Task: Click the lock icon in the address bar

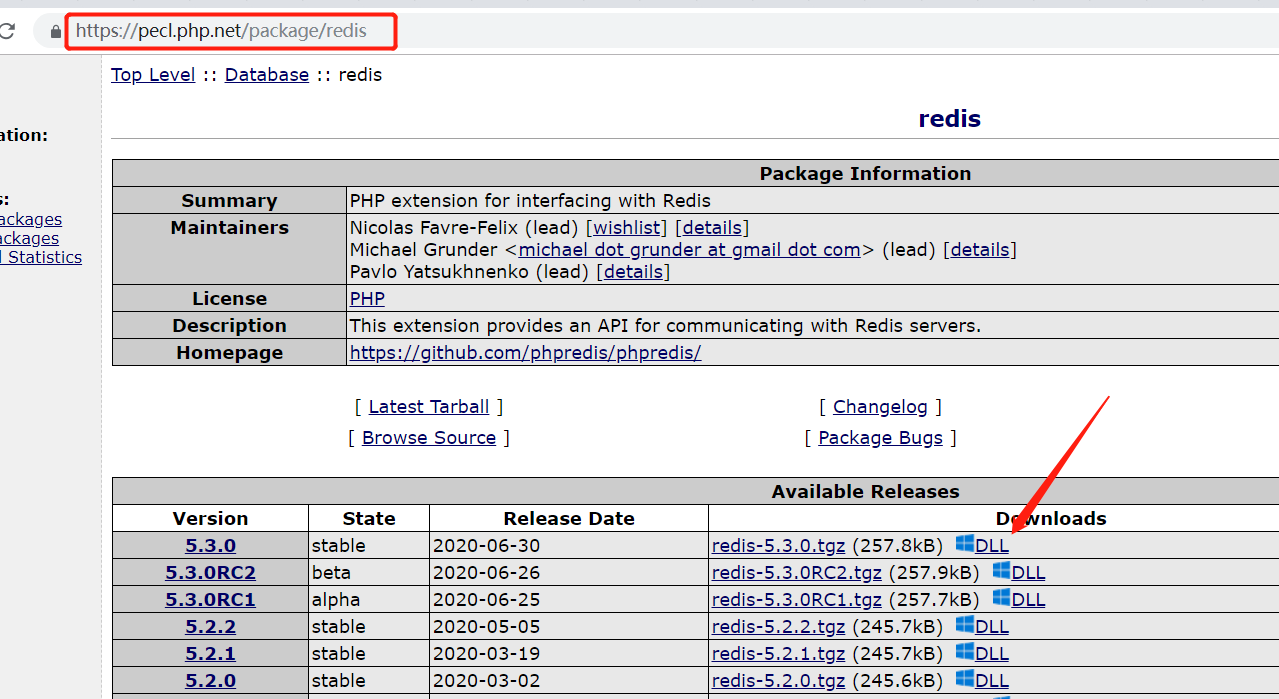Action: pyautogui.click(x=55, y=31)
